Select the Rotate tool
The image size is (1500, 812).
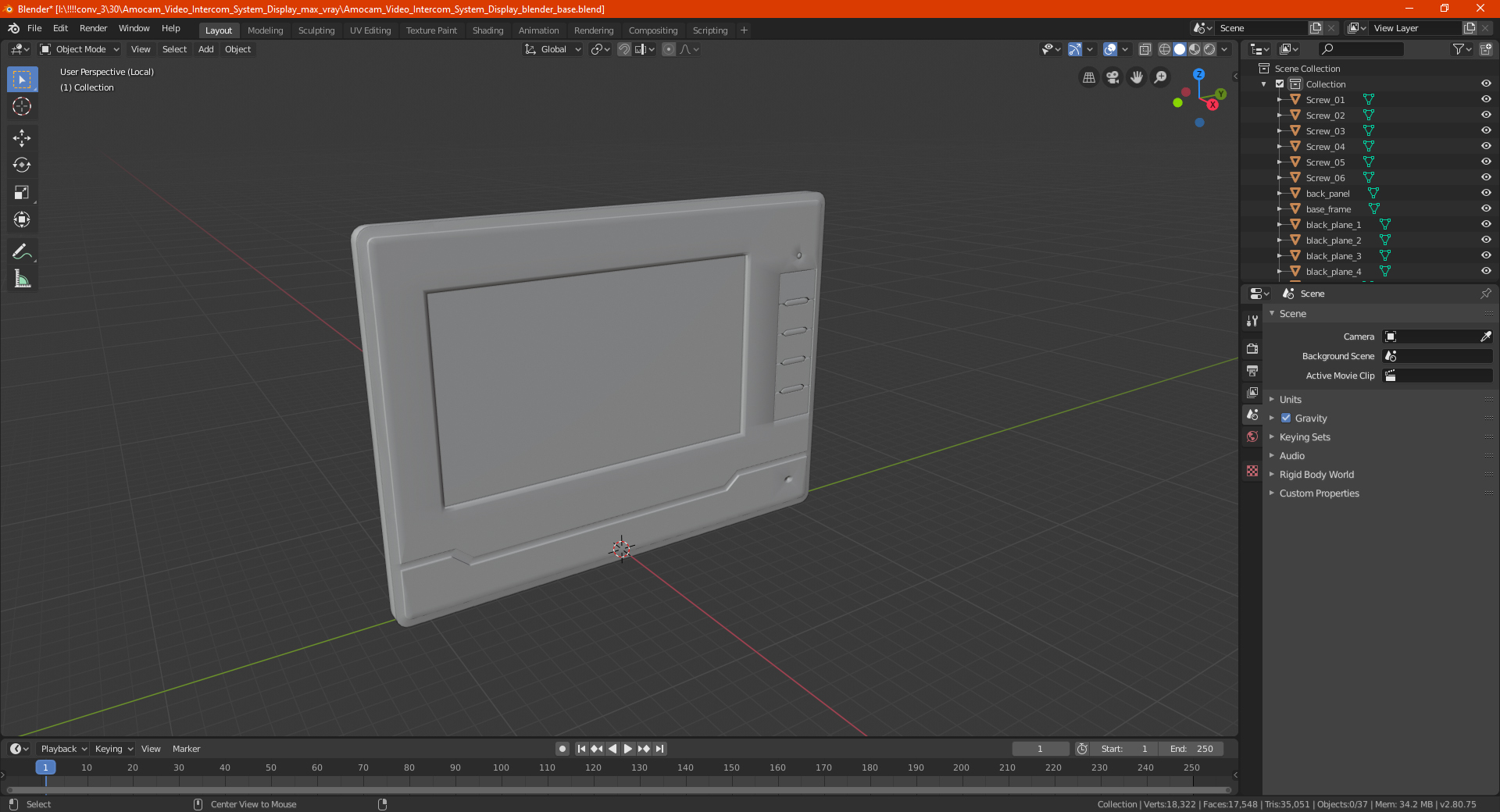[22, 165]
